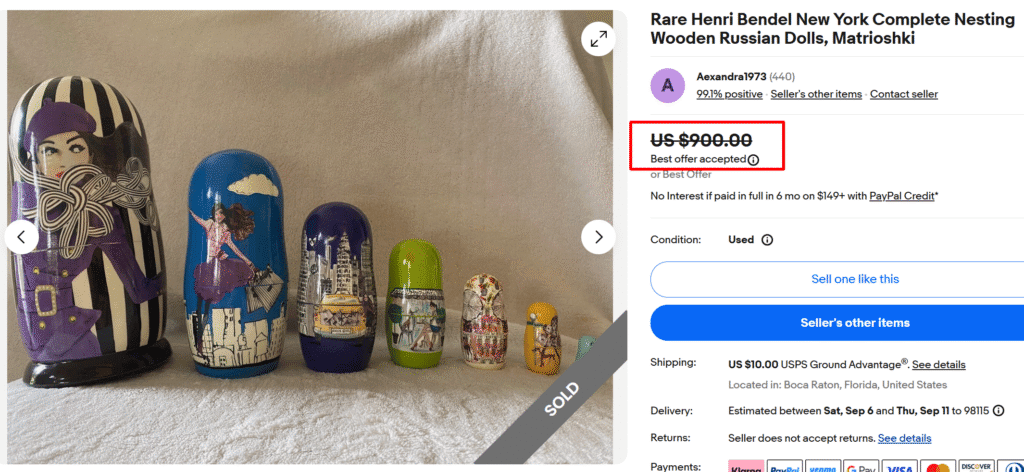1024x472 pixels.
Task: View the 99.1% positive feedback link
Action: click(x=729, y=94)
